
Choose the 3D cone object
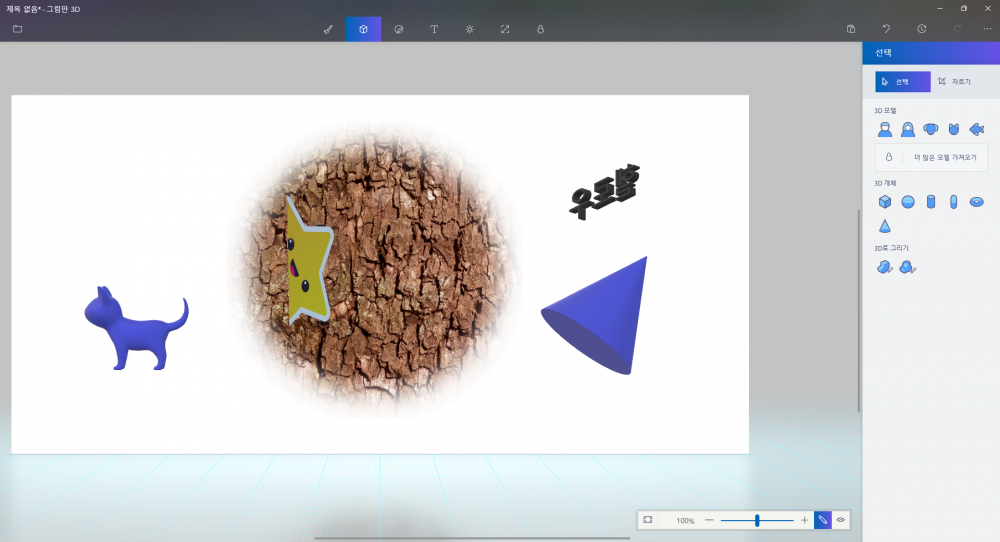click(885, 226)
